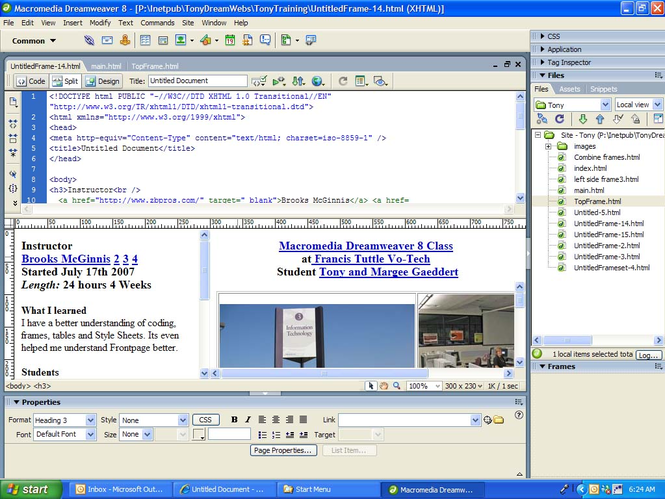Select the Zoom magnifier tool in status bar

(397, 385)
